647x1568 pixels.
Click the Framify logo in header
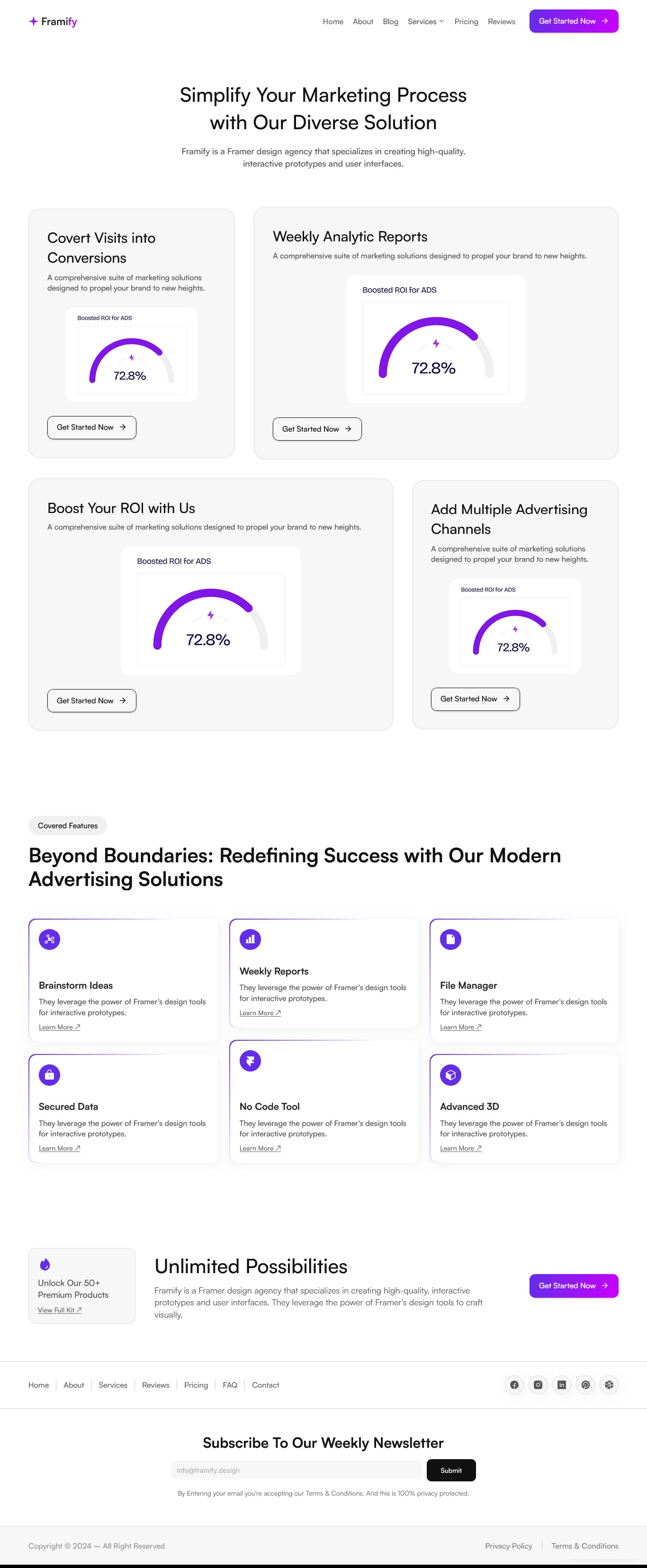53,21
